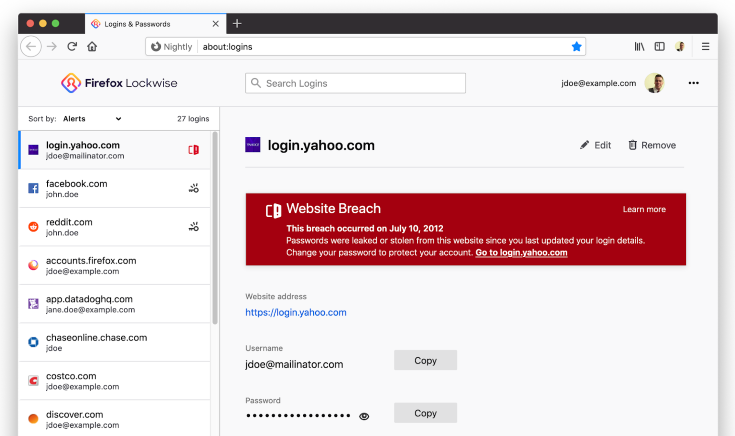Open the Firefox home page icon

click(92, 46)
